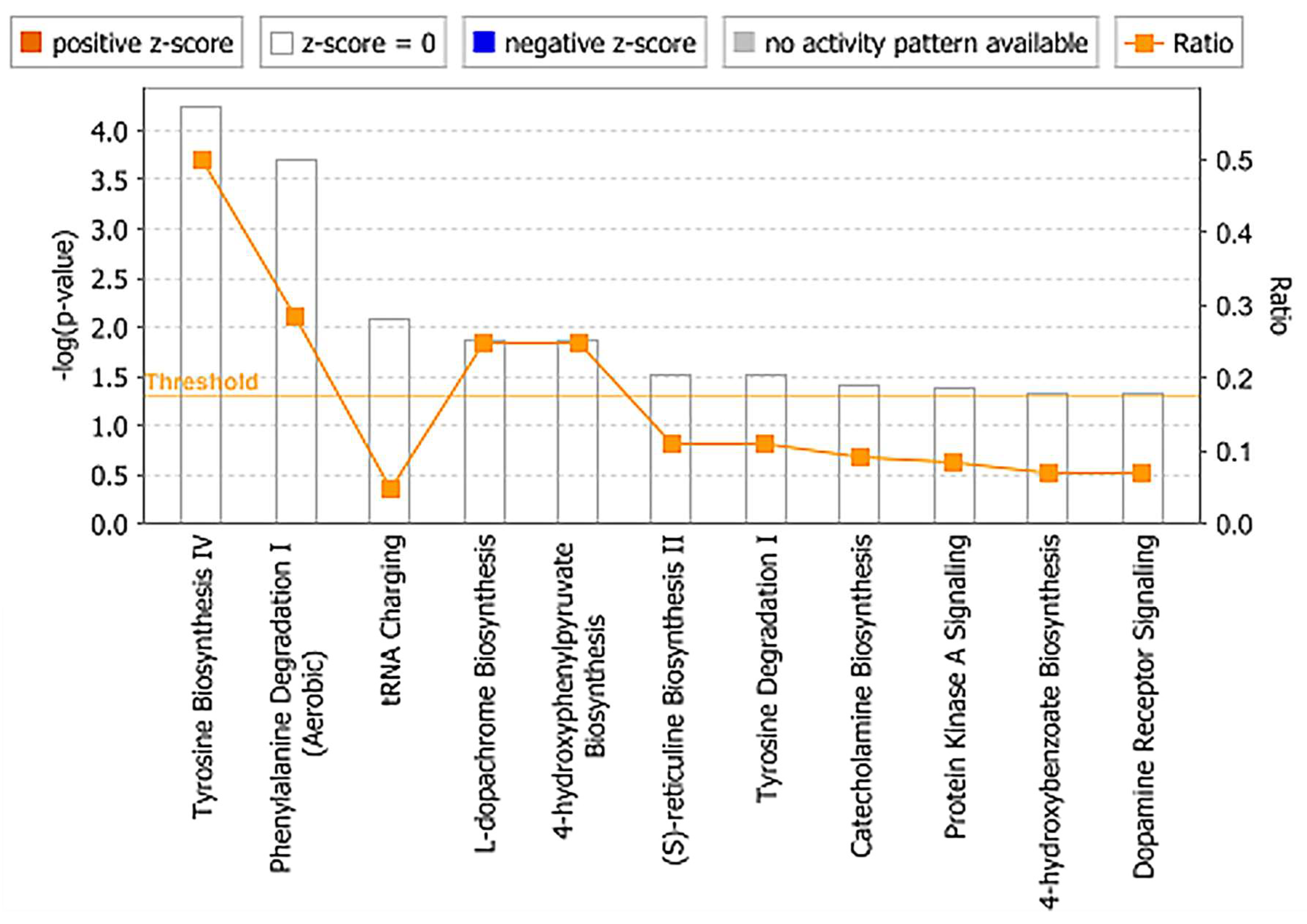Click ratio marker for Tyrosine Biosynthesis IV

pos(202,160)
